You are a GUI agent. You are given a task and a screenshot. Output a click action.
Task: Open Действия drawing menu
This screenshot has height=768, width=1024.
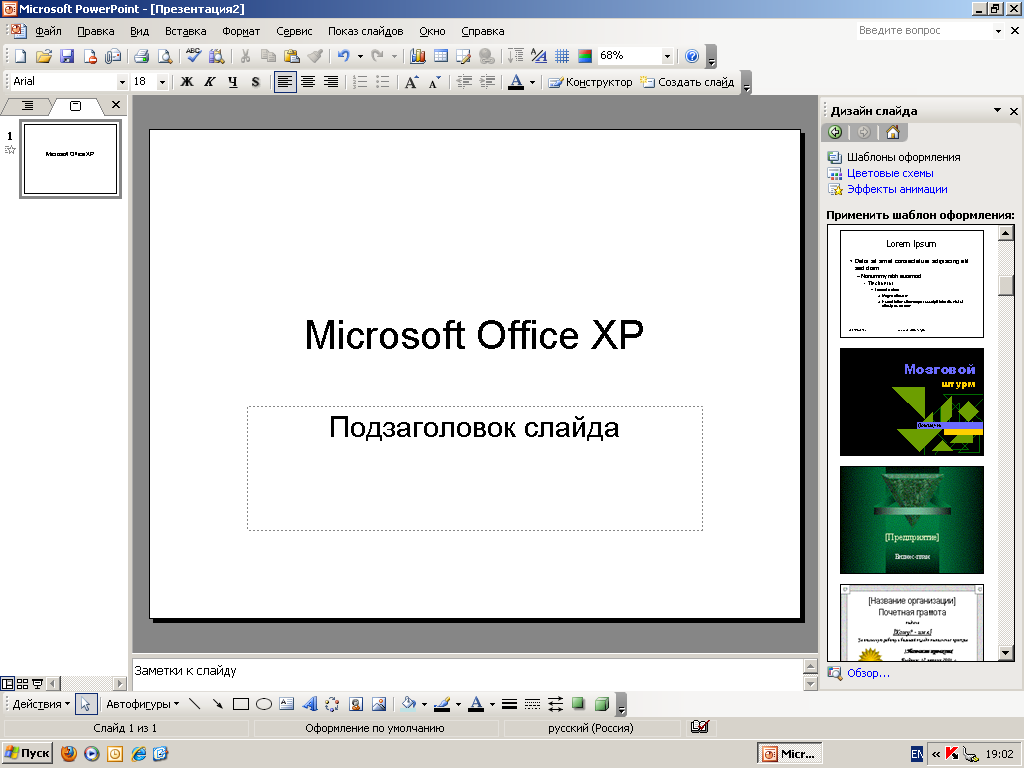click(x=41, y=704)
